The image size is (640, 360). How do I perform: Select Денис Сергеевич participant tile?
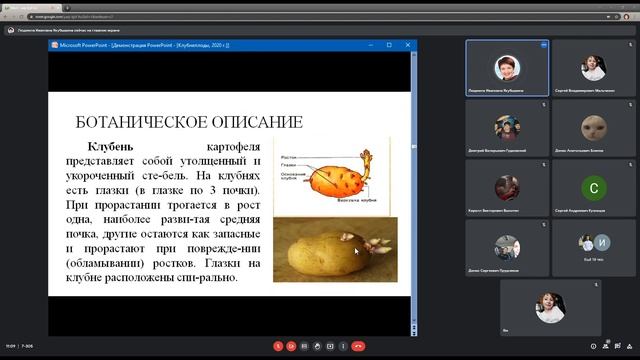[507, 248]
